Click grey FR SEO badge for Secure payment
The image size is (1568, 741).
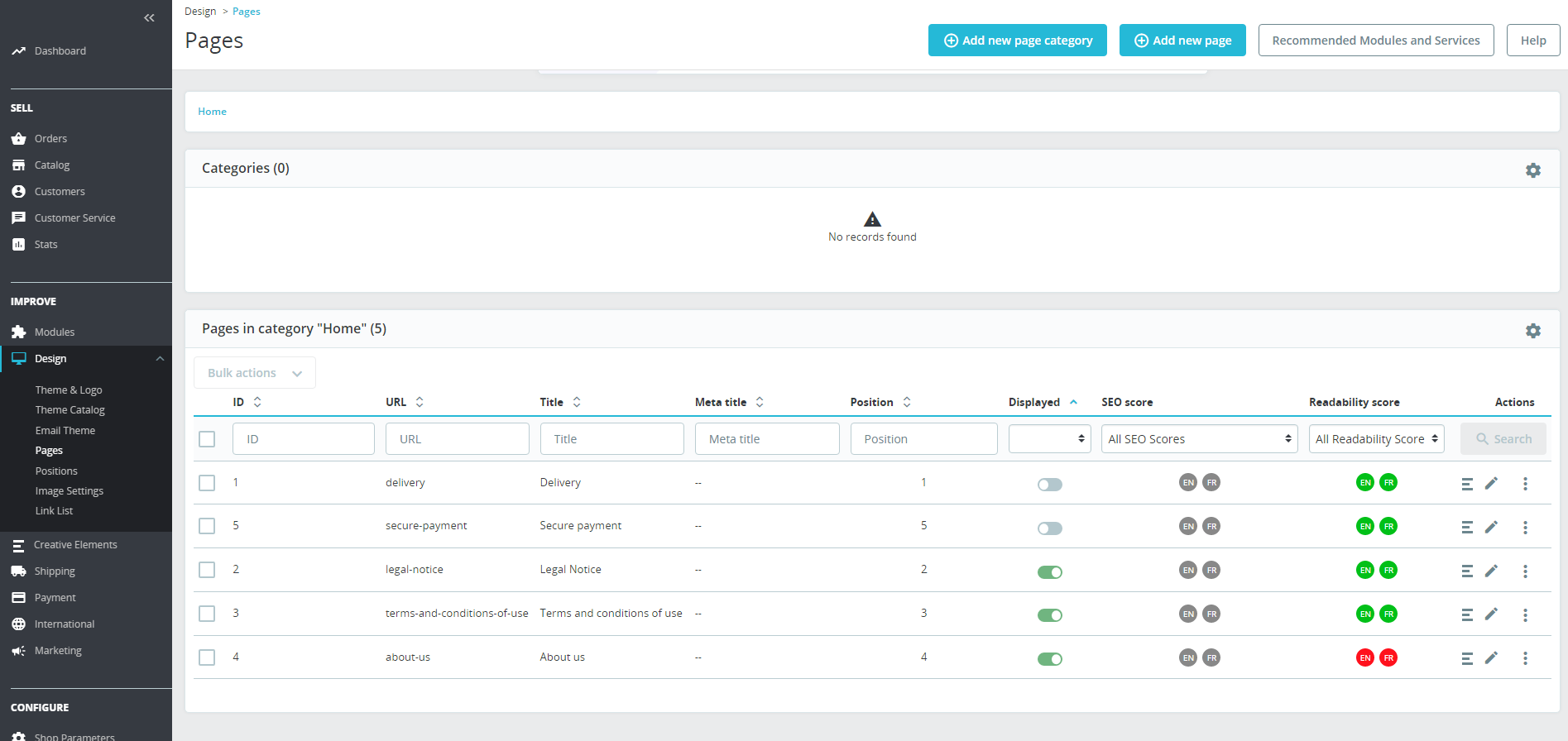tap(1211, 526)
